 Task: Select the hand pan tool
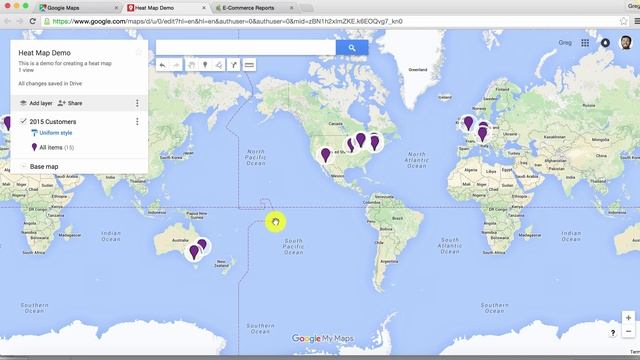(x=191, y=65)
